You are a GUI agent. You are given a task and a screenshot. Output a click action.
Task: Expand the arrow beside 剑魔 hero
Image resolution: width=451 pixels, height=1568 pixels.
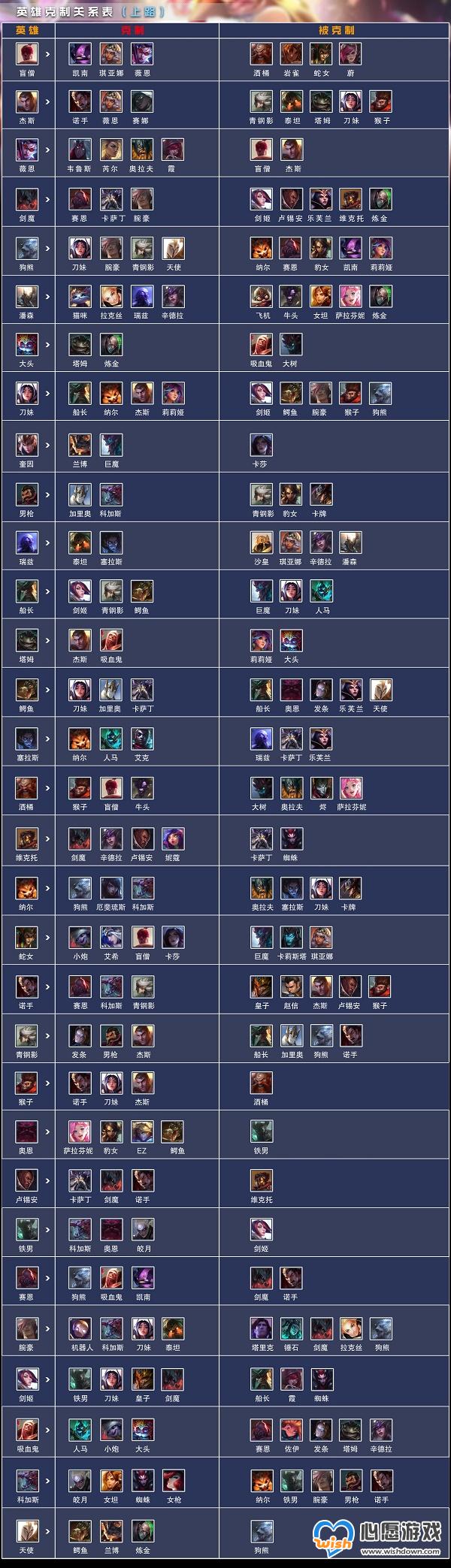tap(47, 199)
